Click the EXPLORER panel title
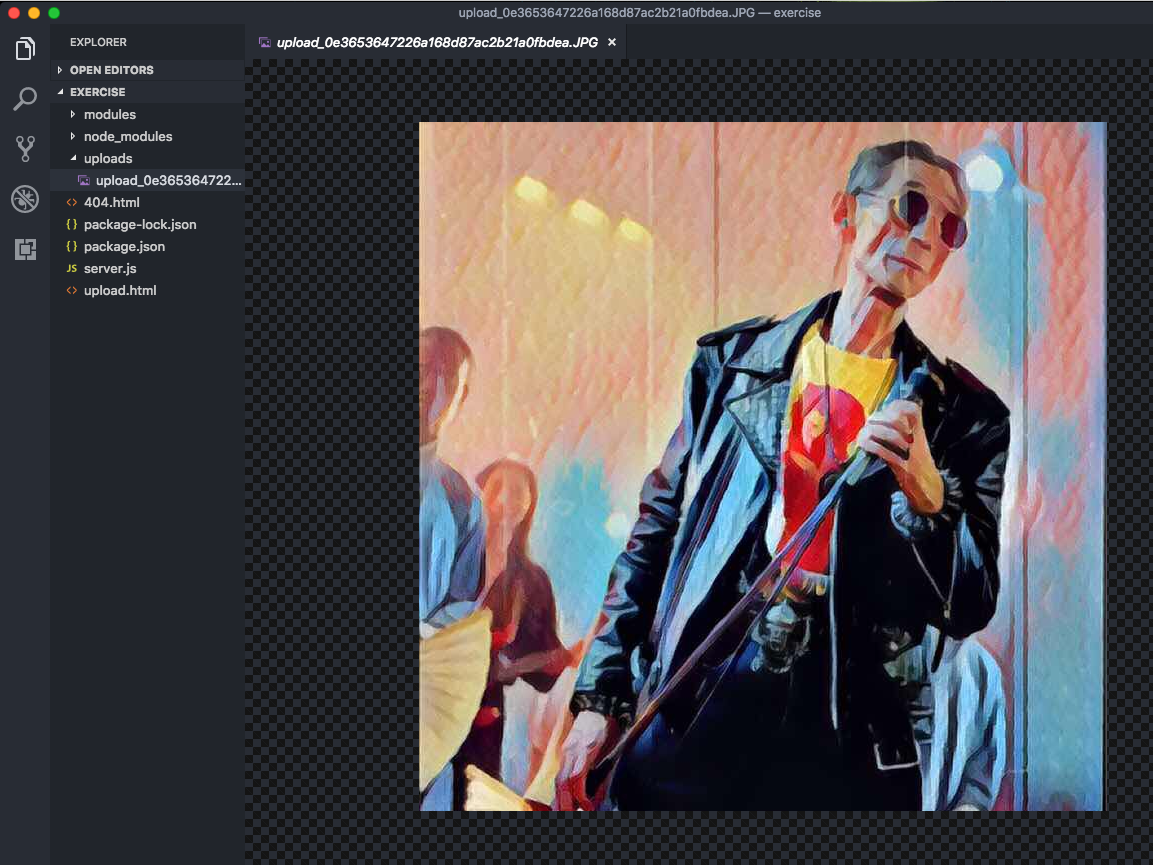Screen dimensions: 1153x865 point(99,43)
